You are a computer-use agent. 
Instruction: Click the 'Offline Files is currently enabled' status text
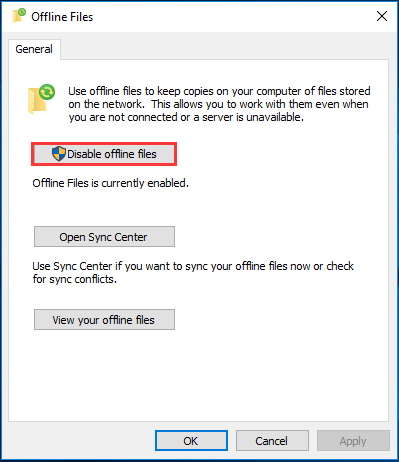pos(110,183)
